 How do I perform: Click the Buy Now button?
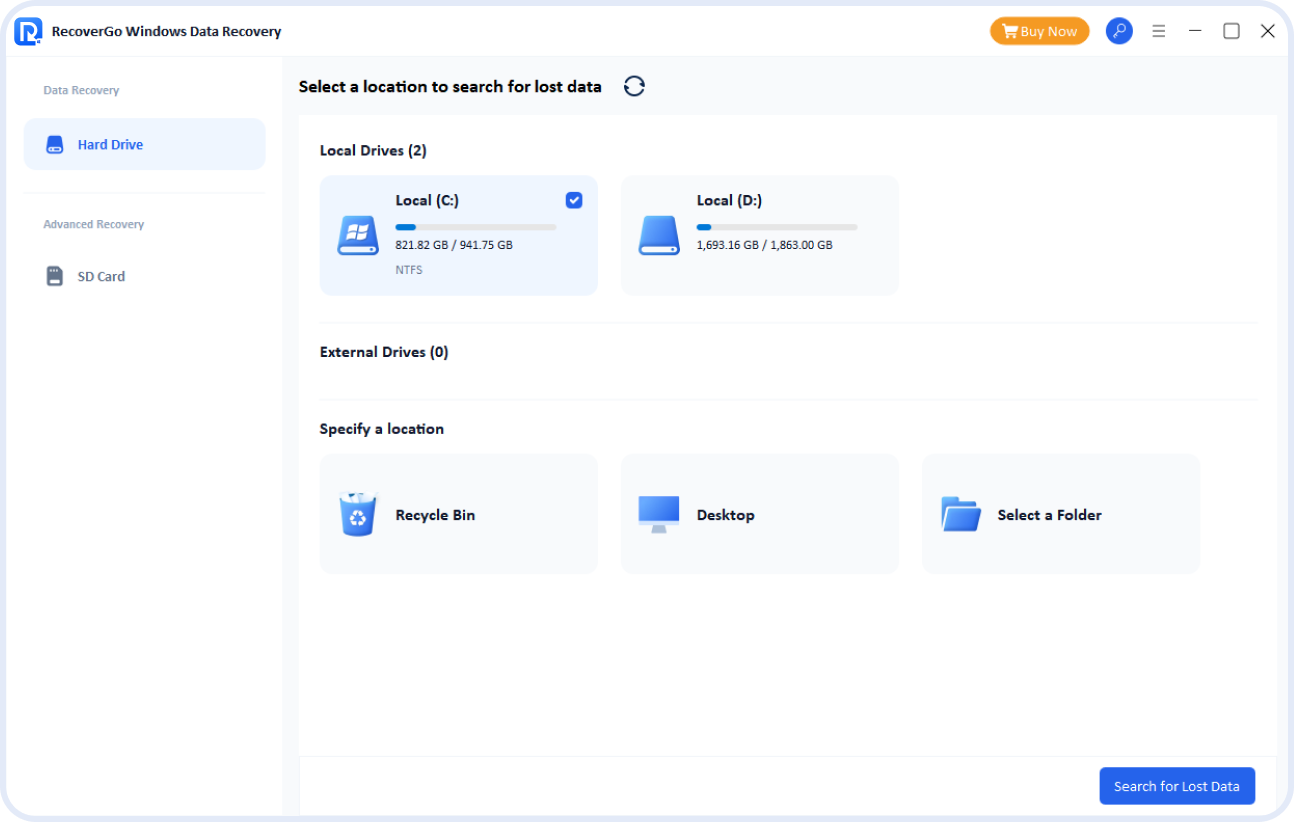click(x=1039, y=31)
